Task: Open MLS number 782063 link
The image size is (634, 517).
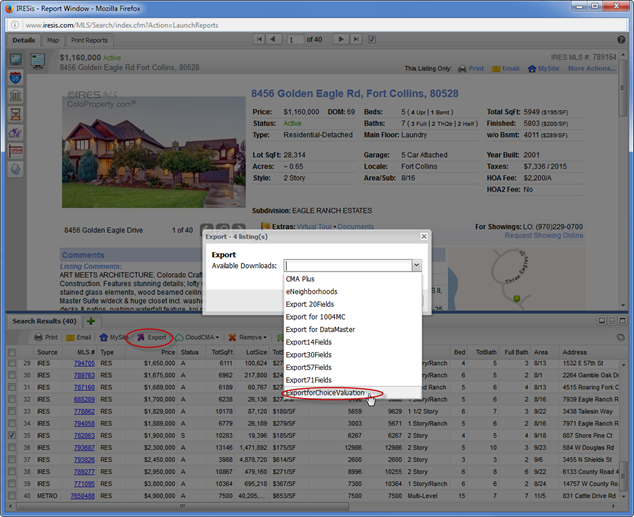Action: [84, 435]
